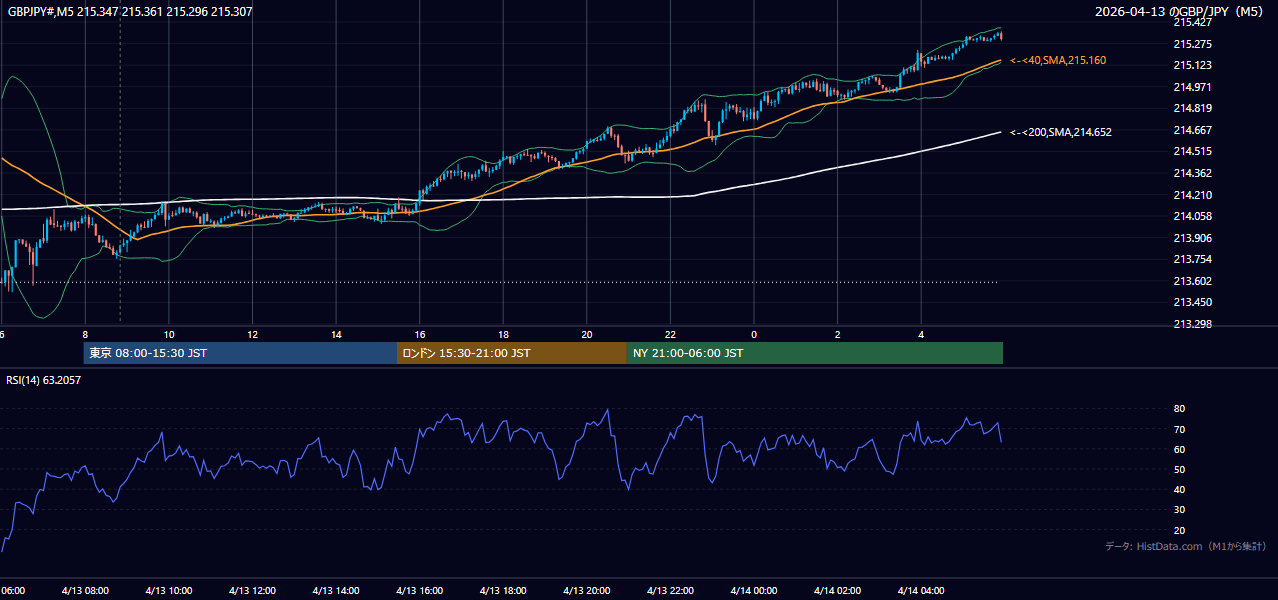The height and width of the screenshot is (600, 1278).
Task: Click RSI scale value 30
Action: [x=1179, y=510]
